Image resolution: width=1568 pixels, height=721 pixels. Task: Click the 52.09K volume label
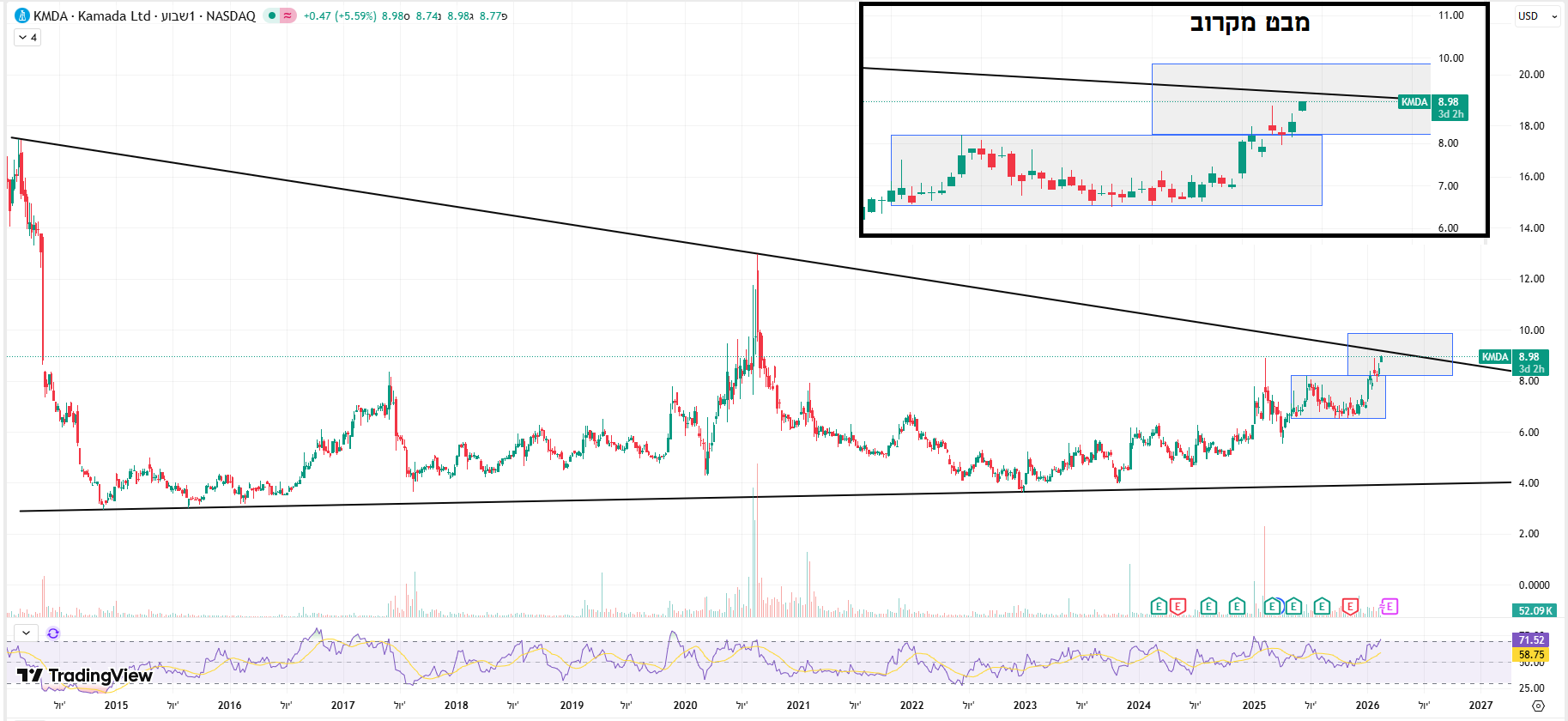1535,611
